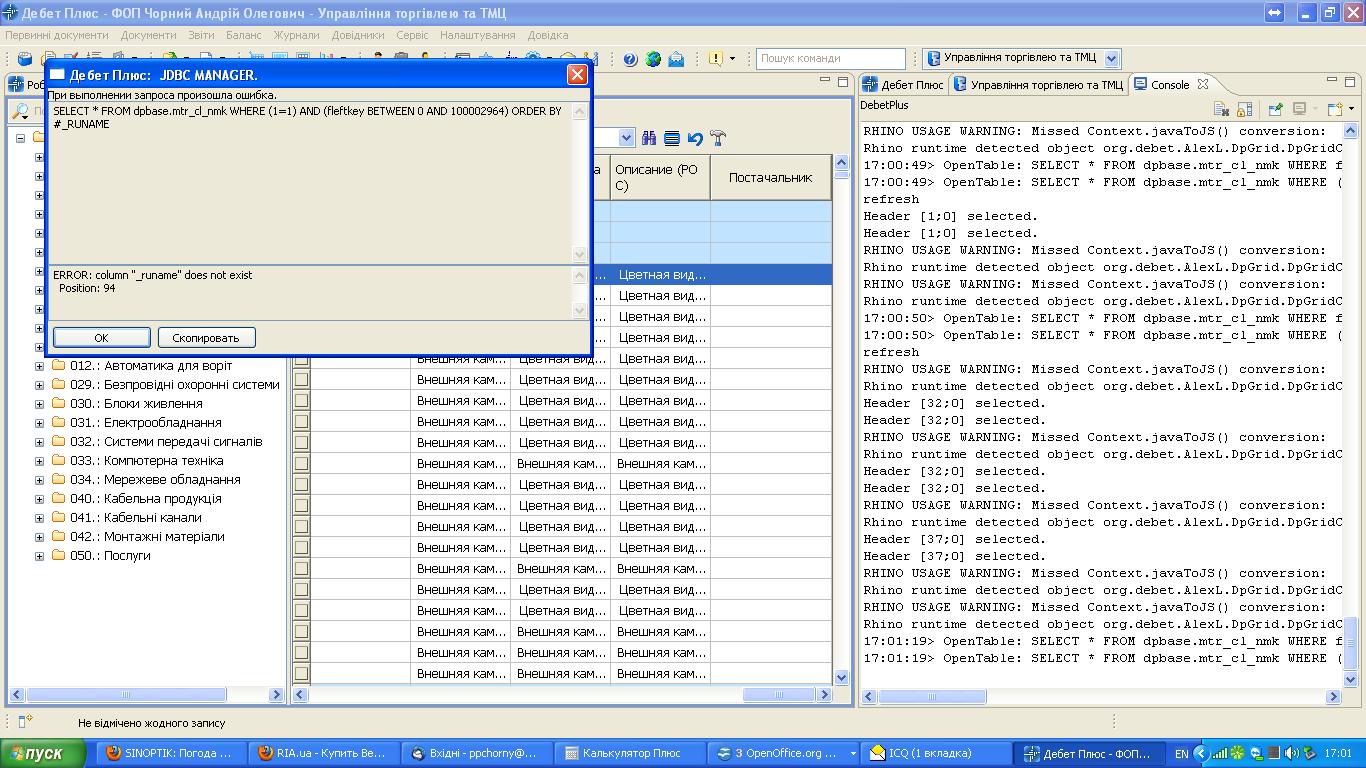Switch to Управління торгівлею та ТМЦ view tab

1038,85
